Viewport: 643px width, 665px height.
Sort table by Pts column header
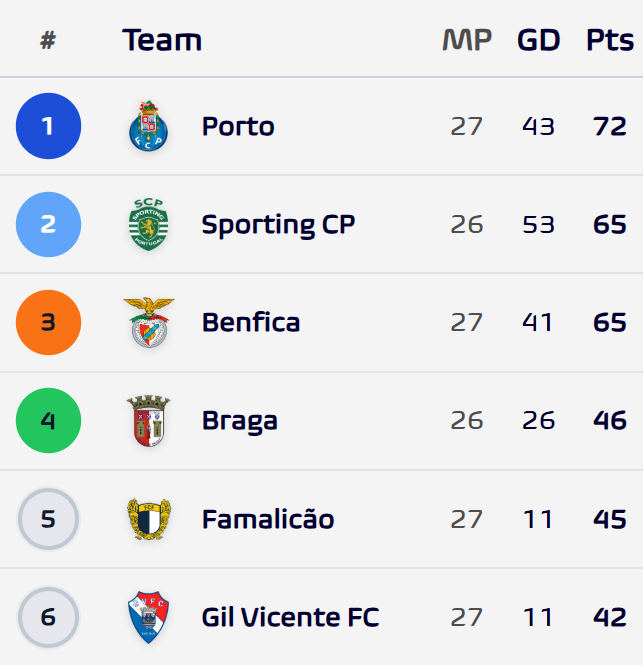pyautogui.click(x=609, y=40)
